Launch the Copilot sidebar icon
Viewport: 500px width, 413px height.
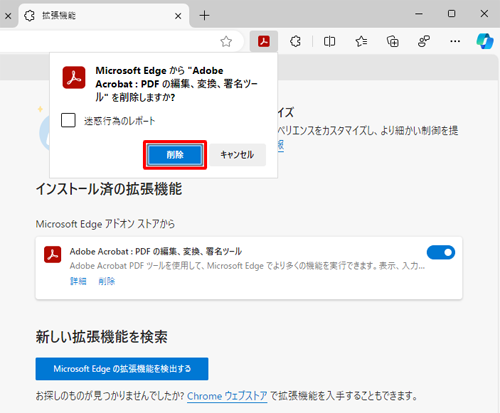[x=485, y=41]
